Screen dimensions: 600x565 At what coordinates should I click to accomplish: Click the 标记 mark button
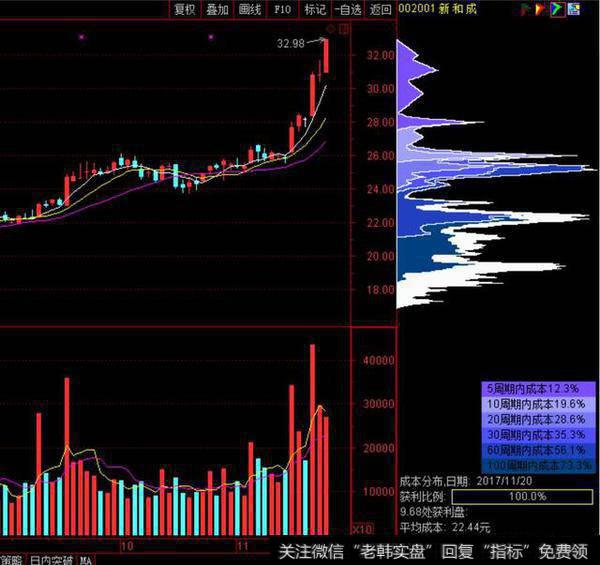pos(315,9)
